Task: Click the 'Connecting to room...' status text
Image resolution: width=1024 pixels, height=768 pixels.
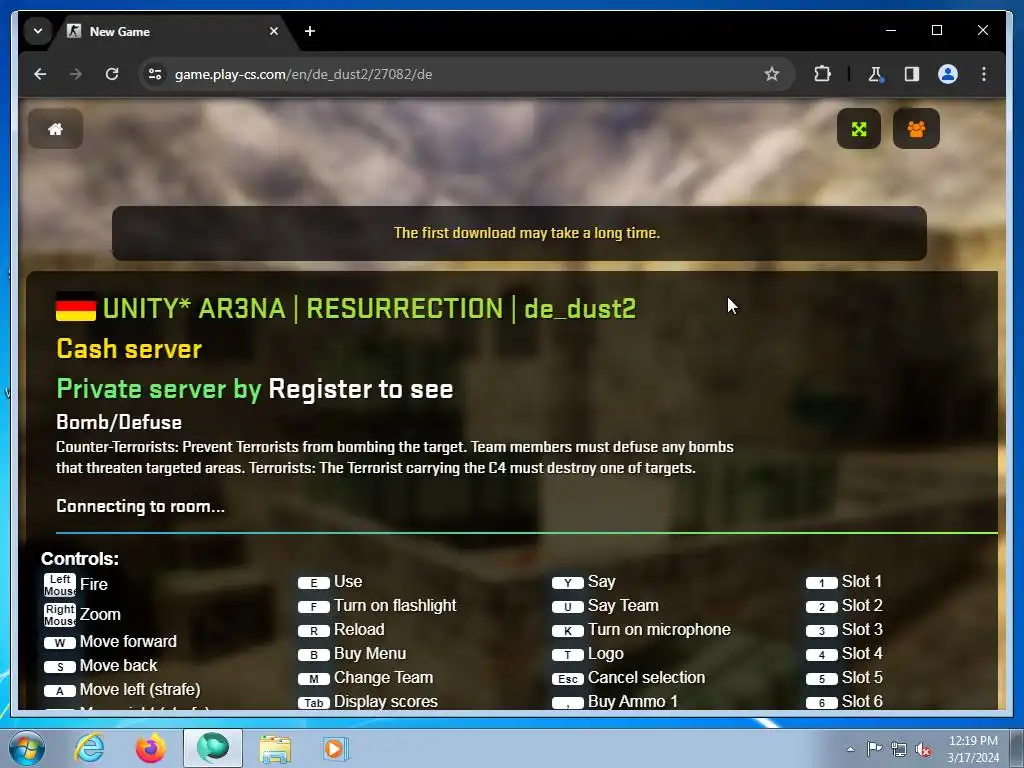Action: coord(140,506)
